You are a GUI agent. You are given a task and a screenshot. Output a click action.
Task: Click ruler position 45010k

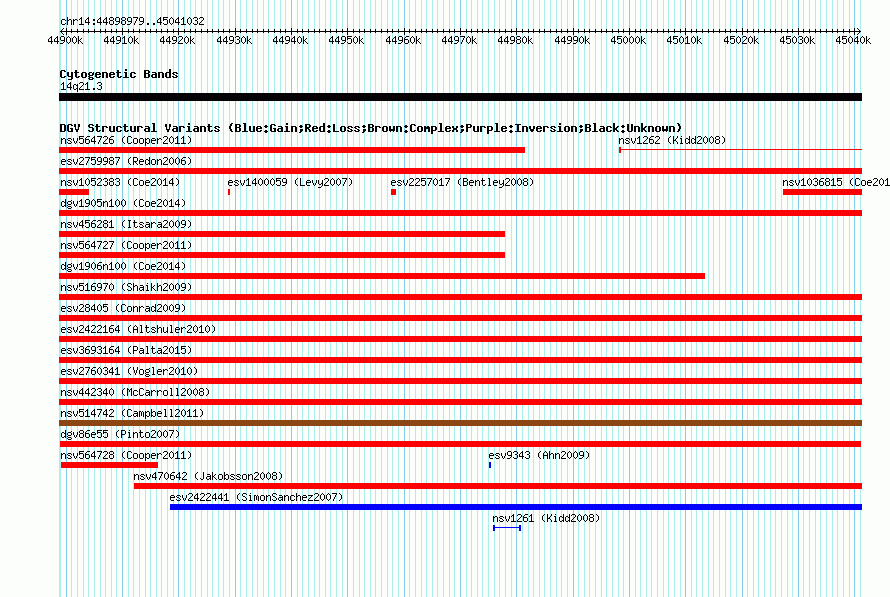point(685,40)
